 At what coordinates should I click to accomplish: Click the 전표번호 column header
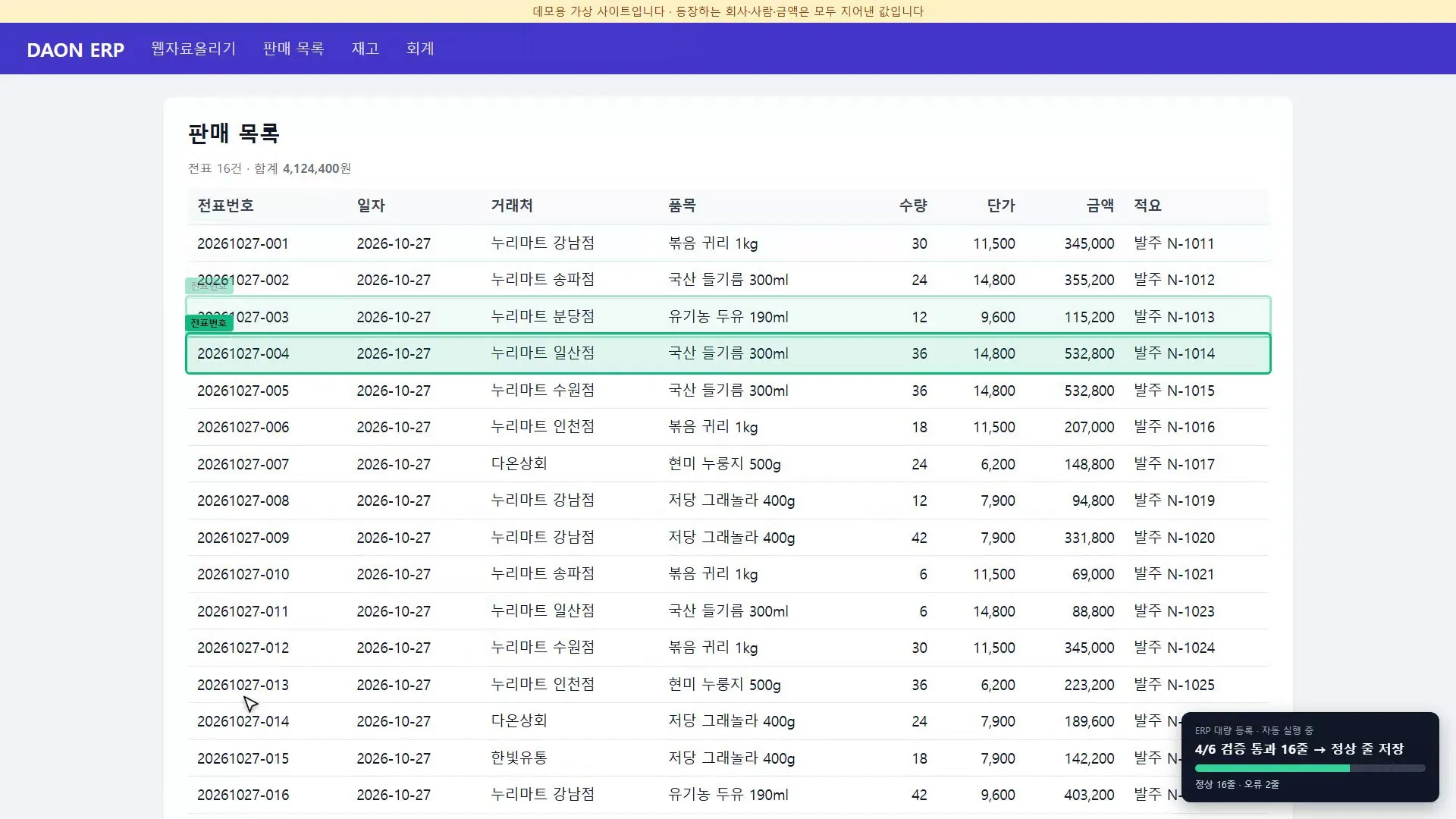click(225, 206)
